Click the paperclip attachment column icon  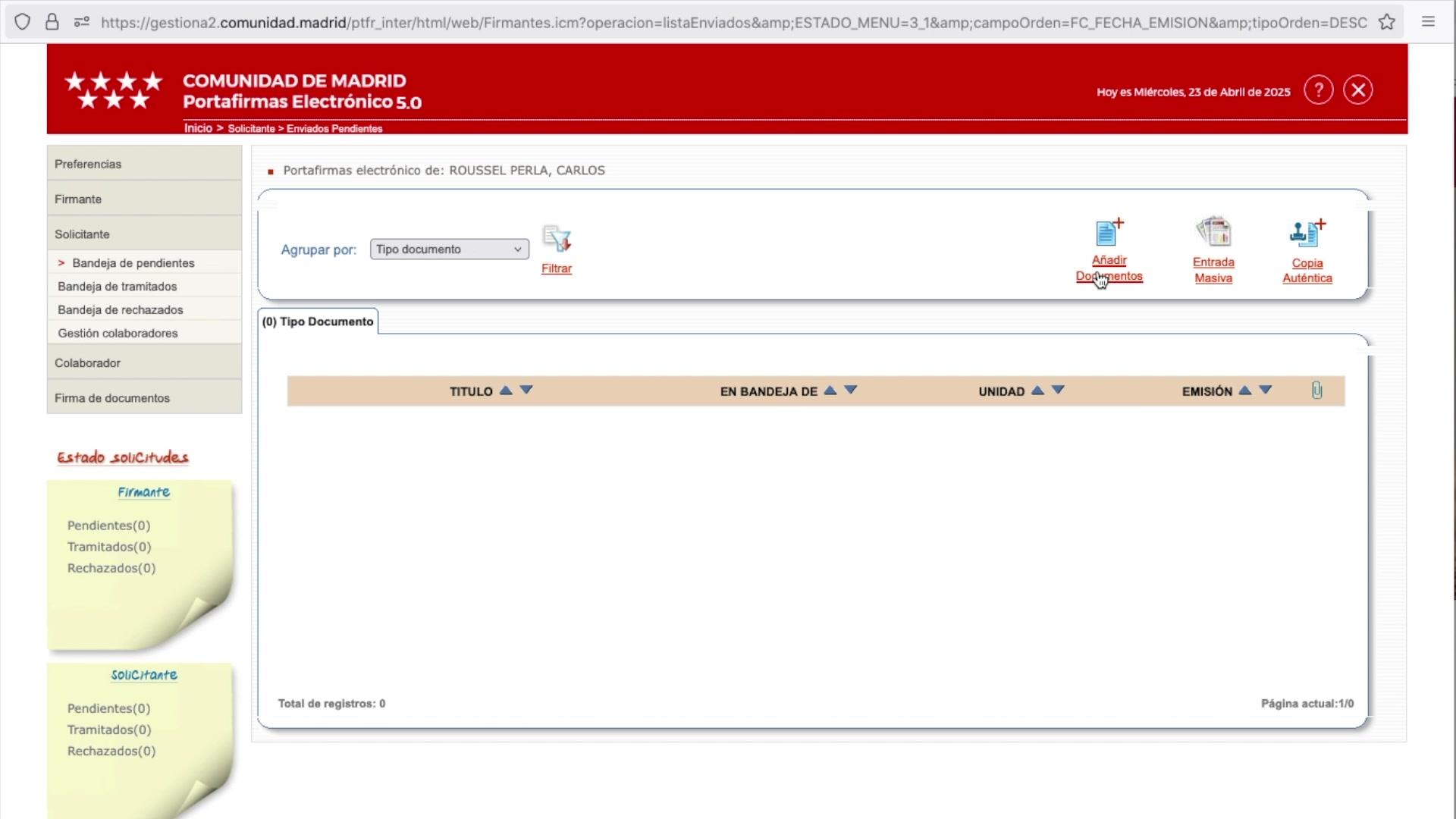tap(1316, 391)
